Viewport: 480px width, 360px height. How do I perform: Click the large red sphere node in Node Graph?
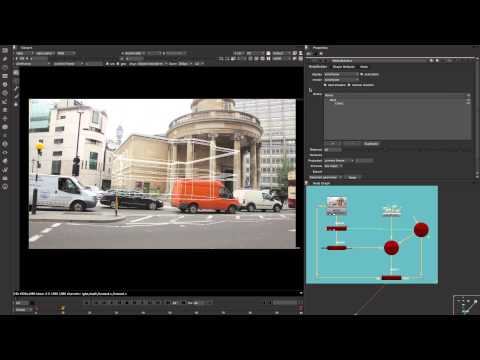[421, 230]
